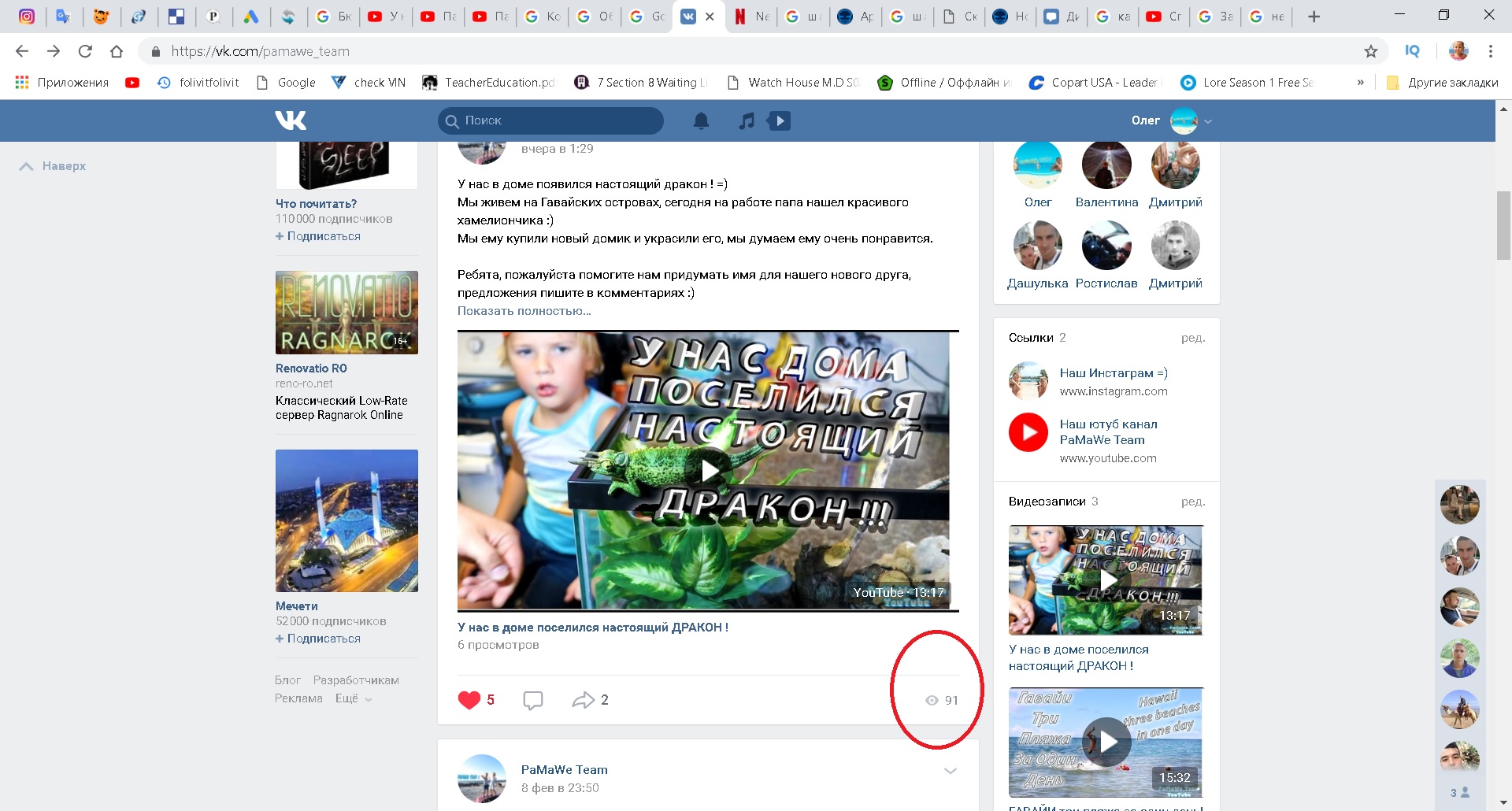This screenshot has height=811, width=1512.
Task: Open the post video title link
Action: point(593,628)
